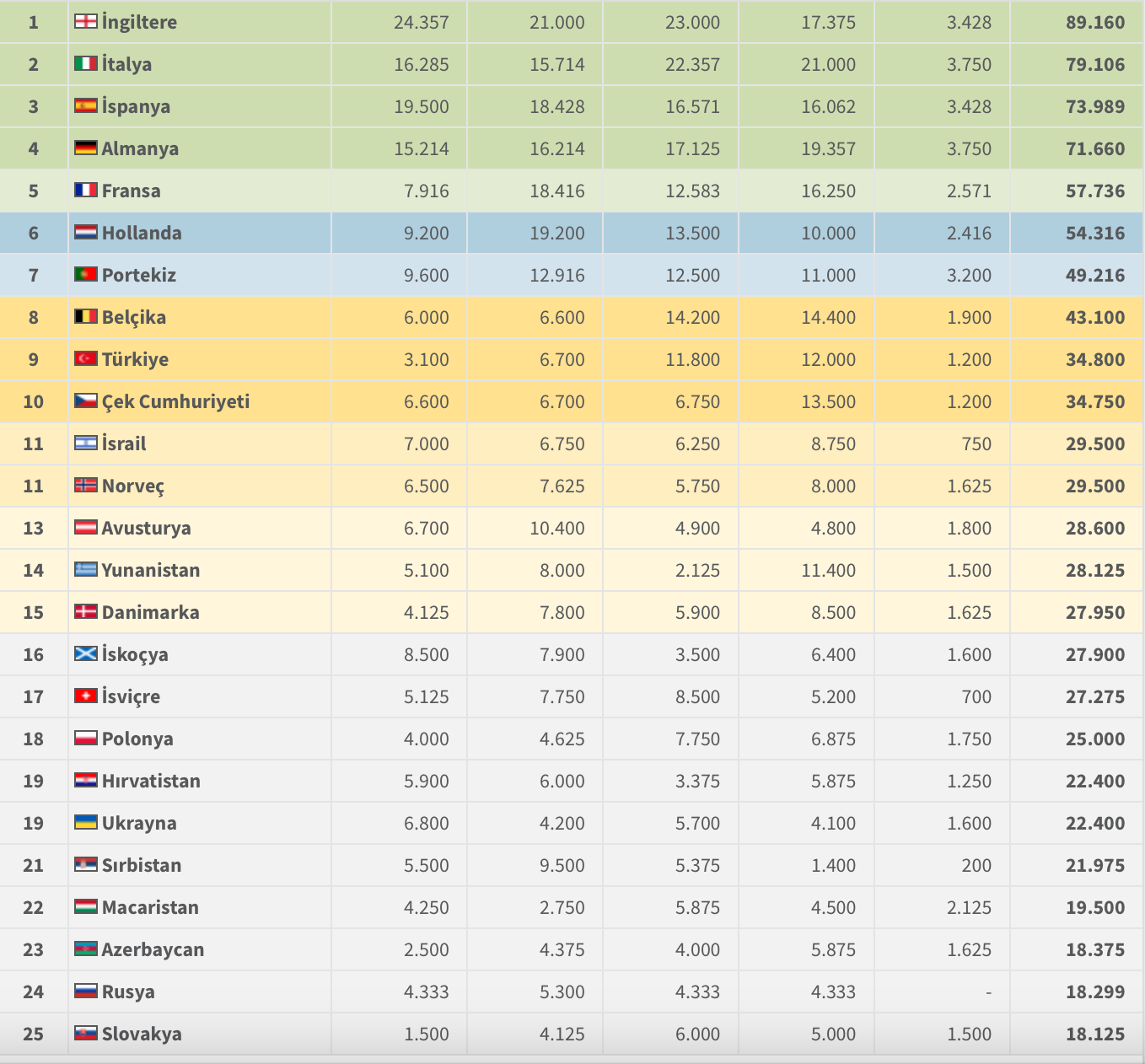
Task: Click the rank number 13
Action: pyautogui.click(x=33, y=528)
